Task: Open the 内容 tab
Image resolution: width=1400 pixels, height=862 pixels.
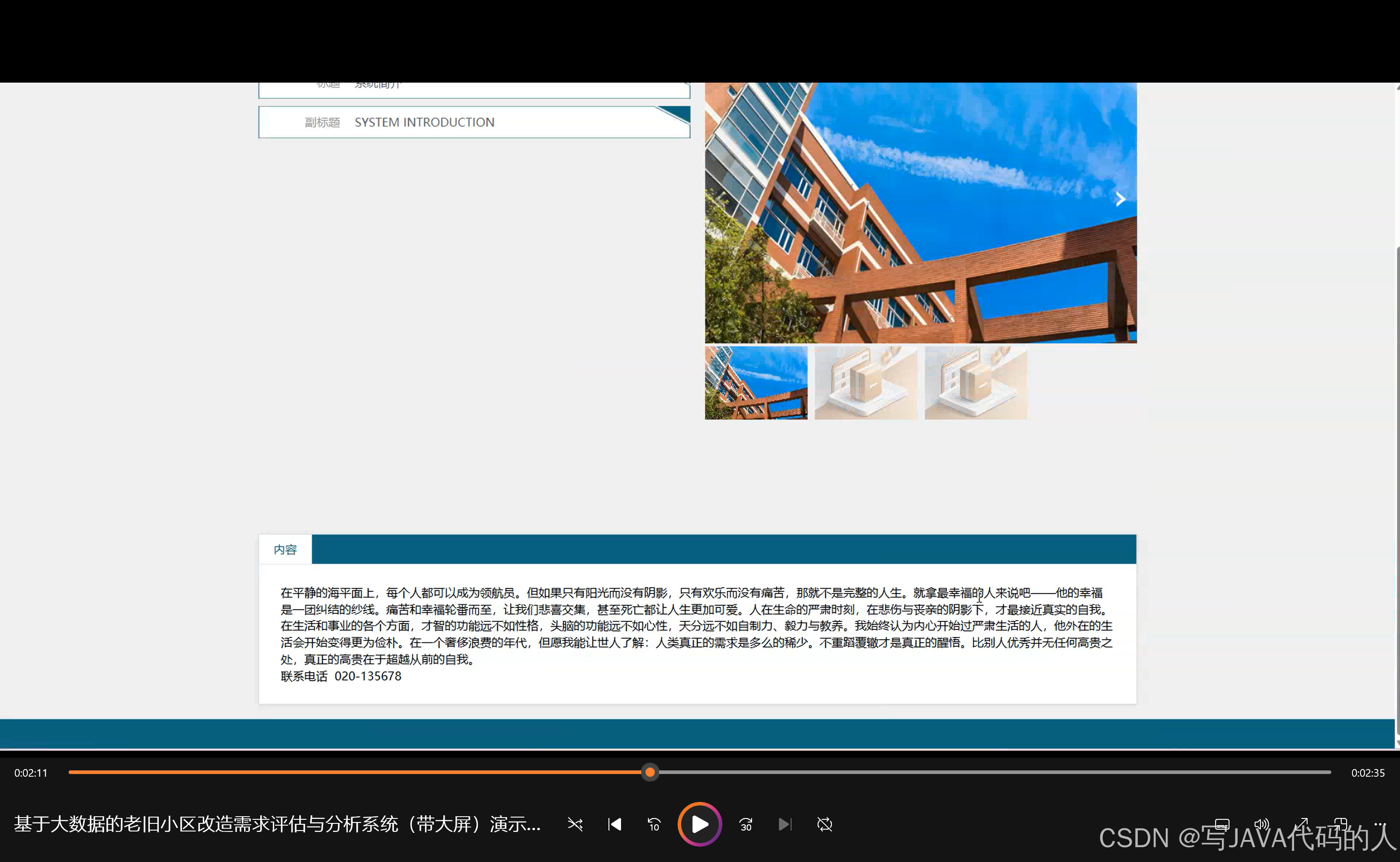Action: [285, 550]
